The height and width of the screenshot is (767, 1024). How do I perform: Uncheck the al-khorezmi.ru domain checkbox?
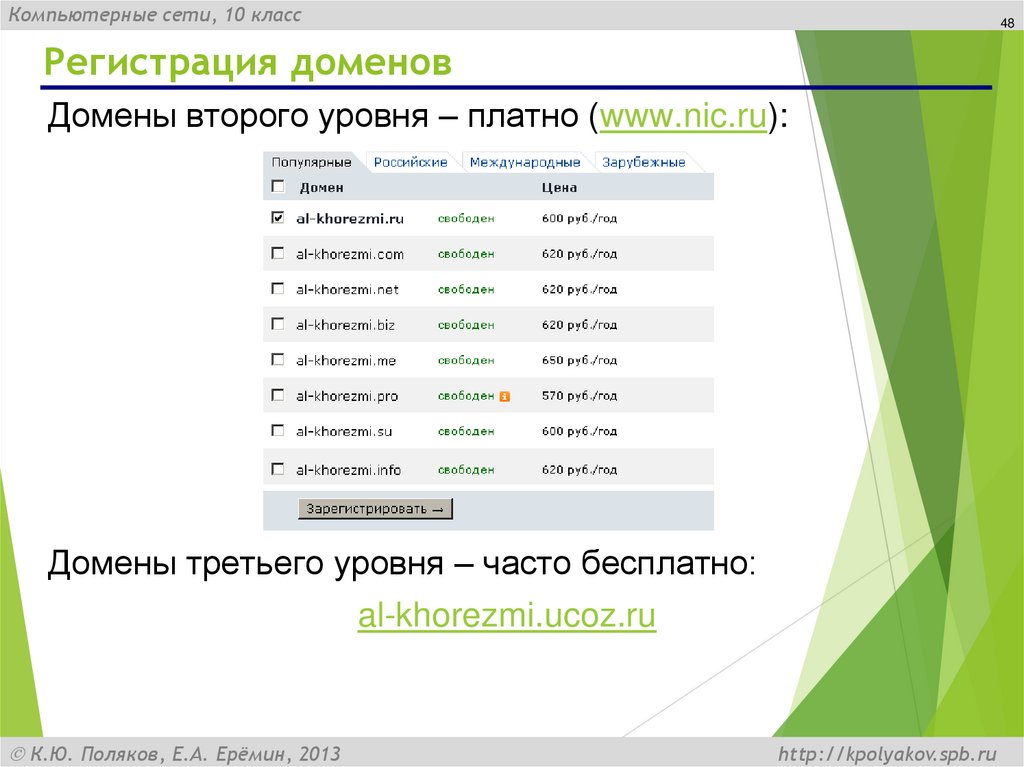tap(278, 216)
